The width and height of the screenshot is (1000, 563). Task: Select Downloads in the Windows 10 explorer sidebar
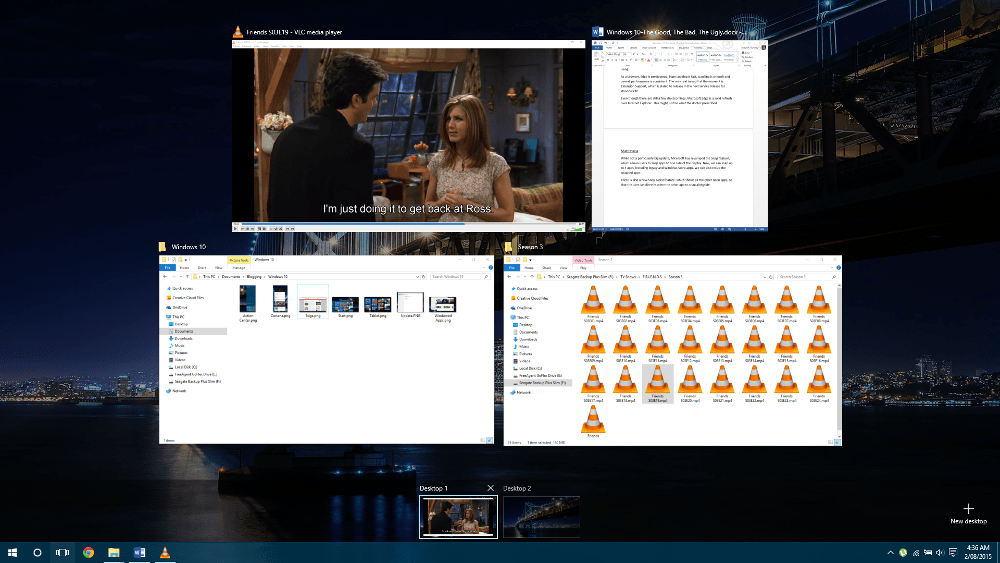[x=181, y=339]
